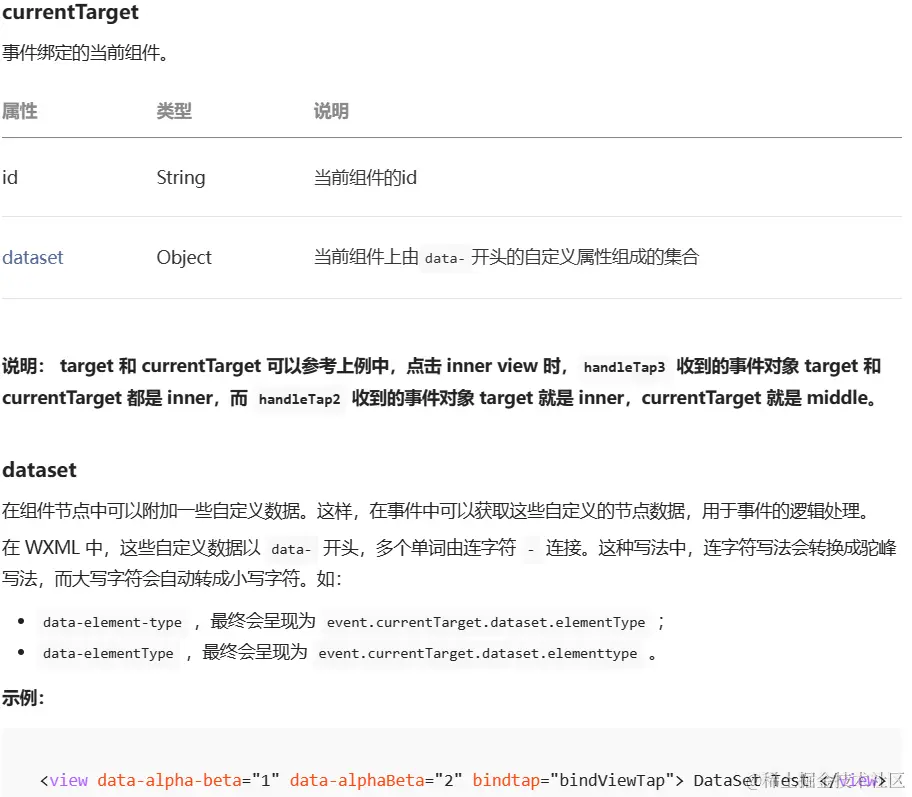Click the currentTarget heading

70,12
